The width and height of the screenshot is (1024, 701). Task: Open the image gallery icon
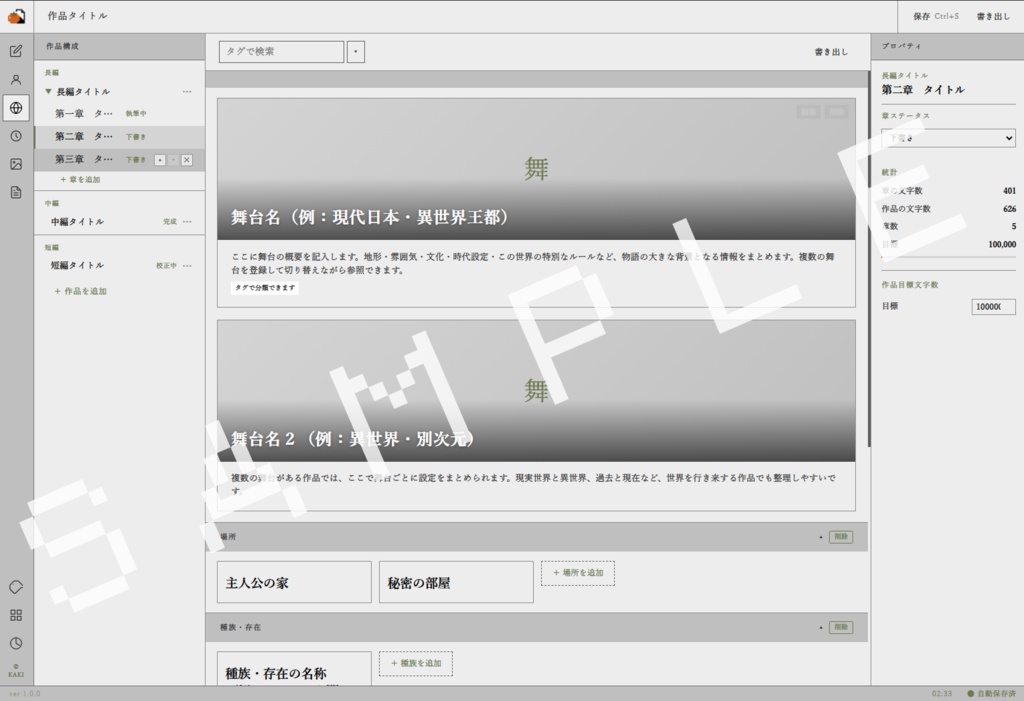(x=16, y=164)
